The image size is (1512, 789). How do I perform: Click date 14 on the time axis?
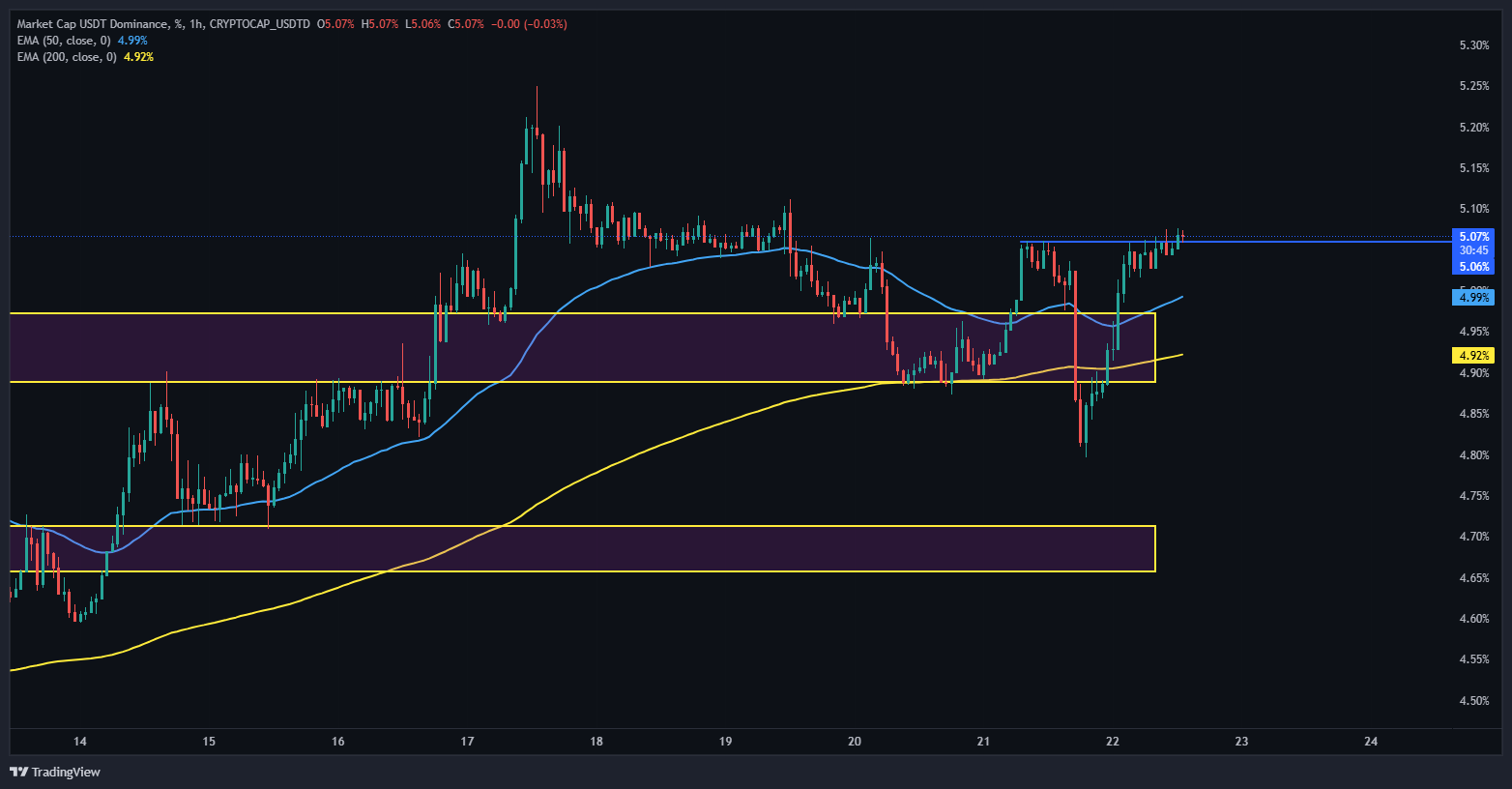coord(79,742)
